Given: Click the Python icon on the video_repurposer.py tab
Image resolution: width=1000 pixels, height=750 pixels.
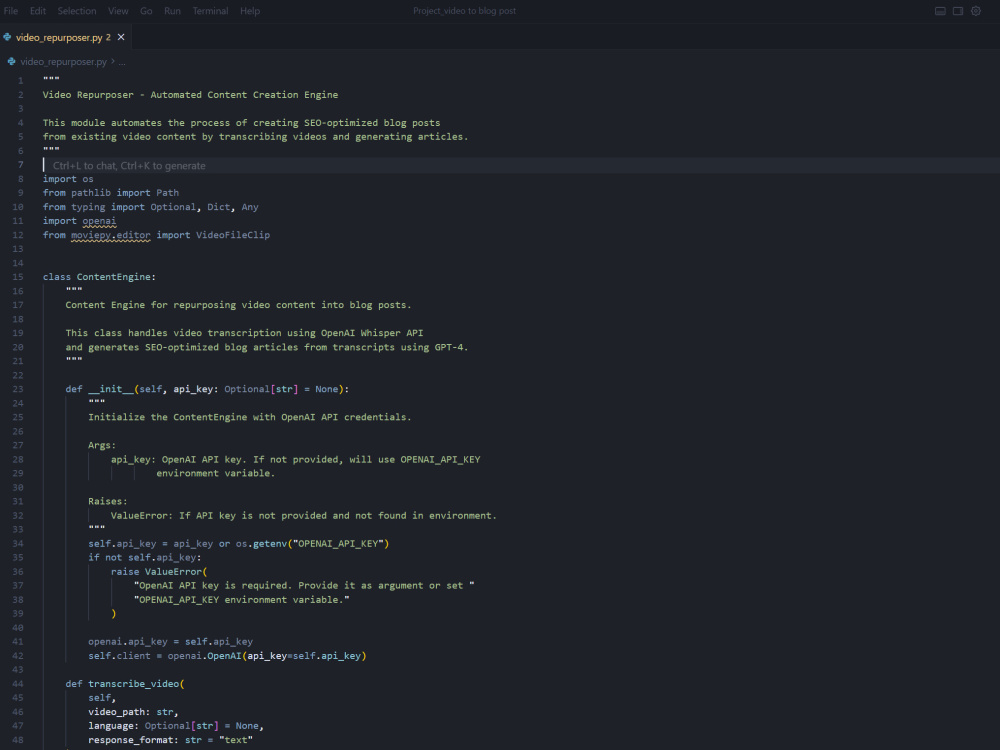Looking at the screenshot, I should (x=7, y=37).
